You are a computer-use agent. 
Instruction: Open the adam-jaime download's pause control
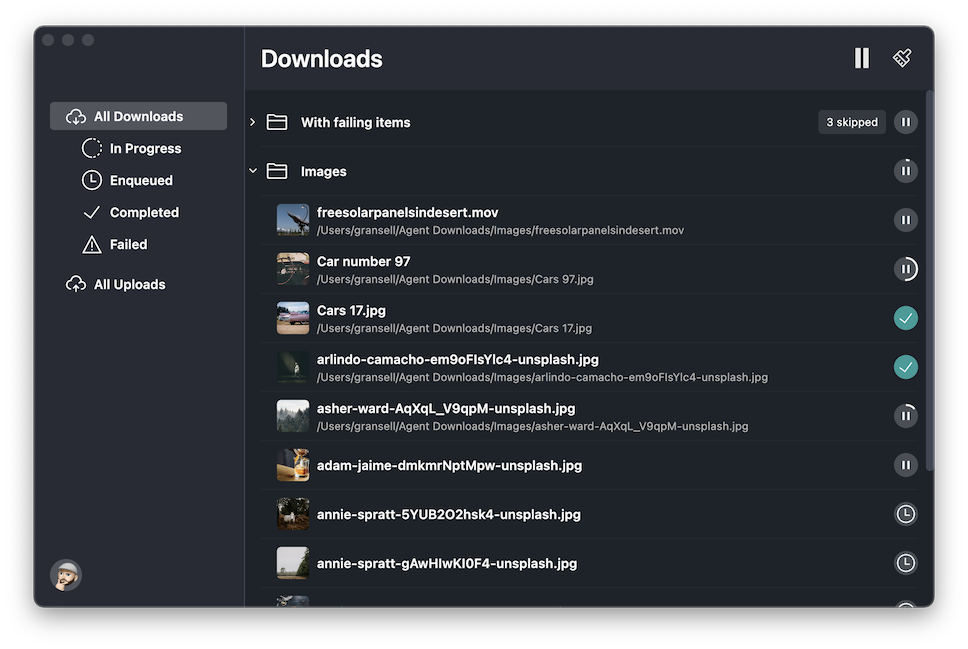point(905,465)
